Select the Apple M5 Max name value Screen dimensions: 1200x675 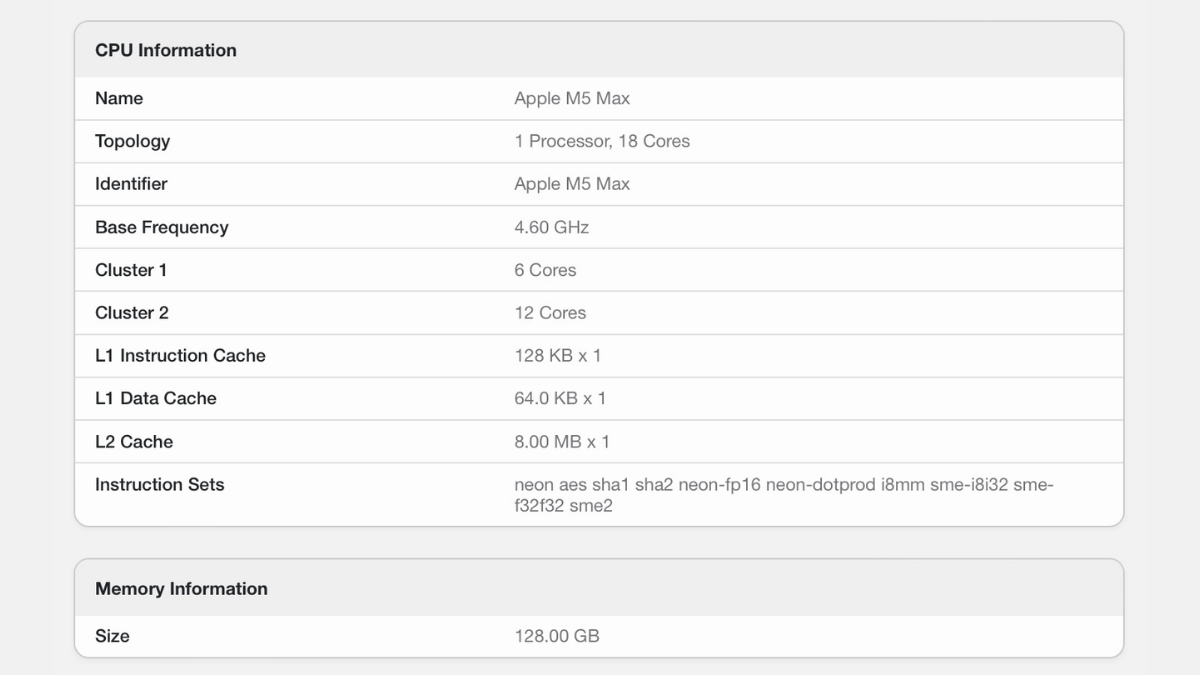(x=571, y=98)
